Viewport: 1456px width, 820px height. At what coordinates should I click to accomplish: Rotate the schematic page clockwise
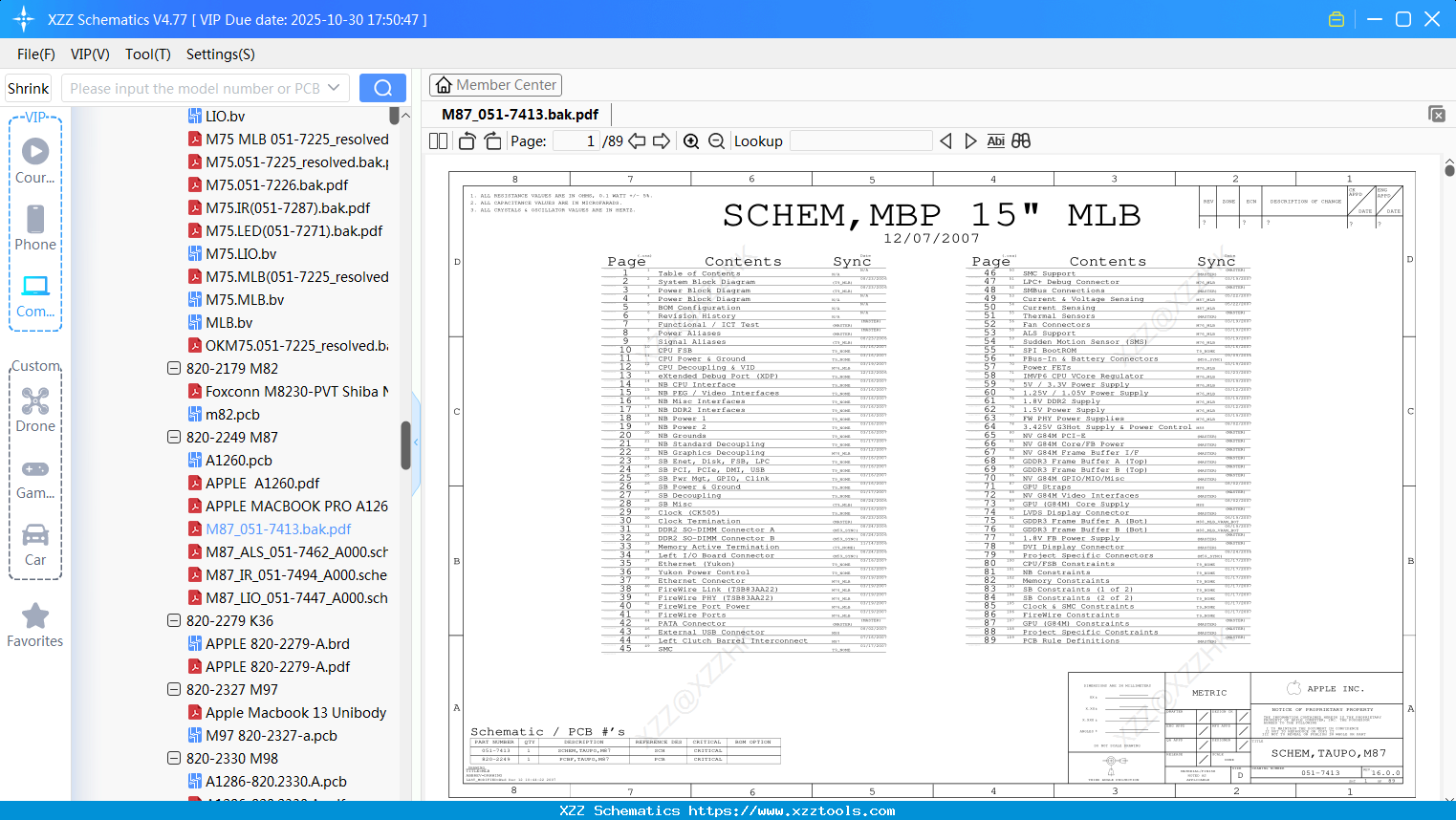[492, 140]
